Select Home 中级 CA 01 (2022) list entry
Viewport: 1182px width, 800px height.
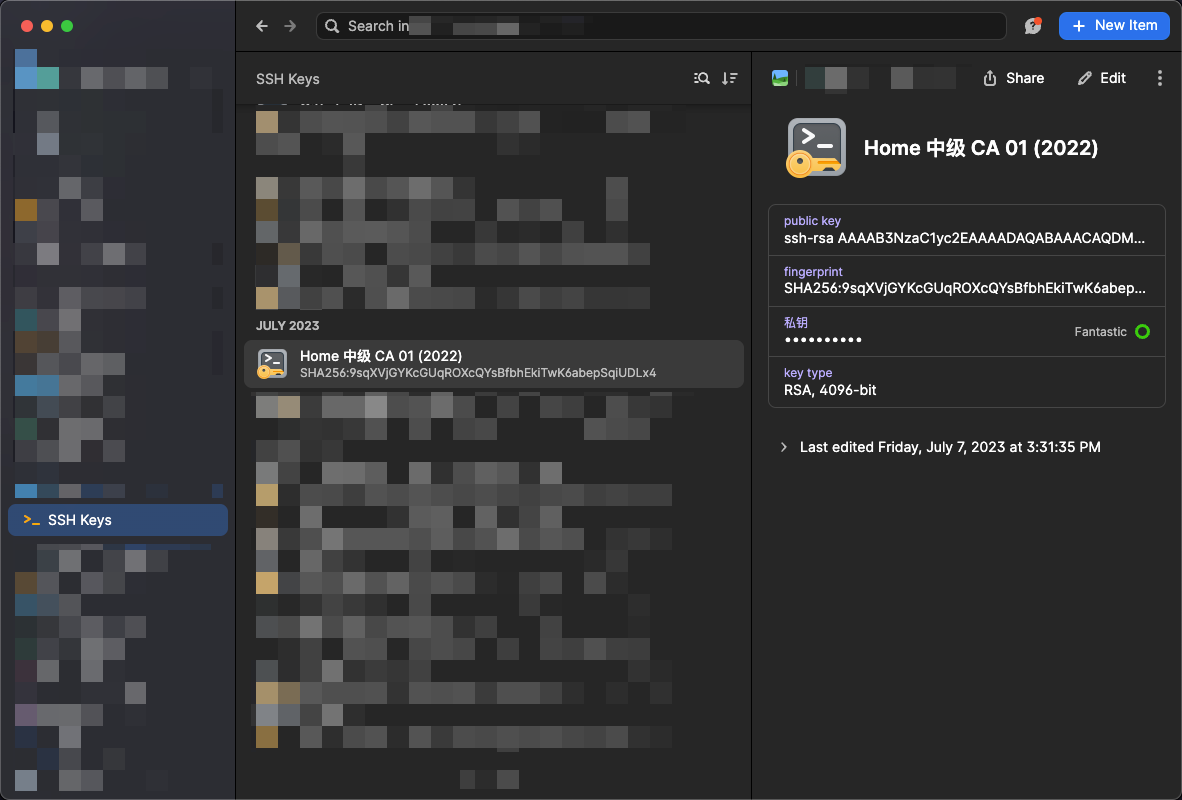click(494, 364)
